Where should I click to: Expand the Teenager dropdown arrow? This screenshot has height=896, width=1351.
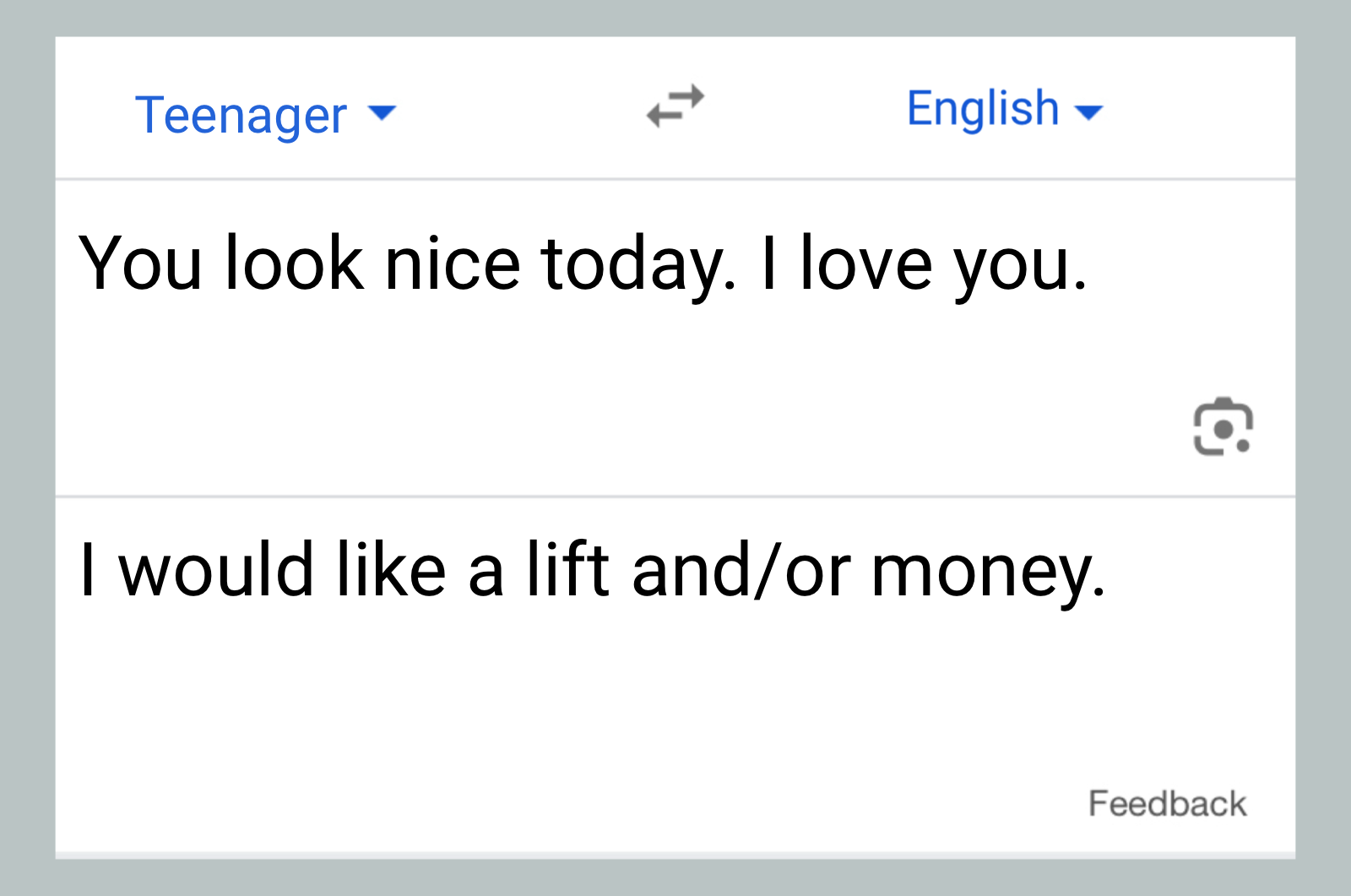383,113
